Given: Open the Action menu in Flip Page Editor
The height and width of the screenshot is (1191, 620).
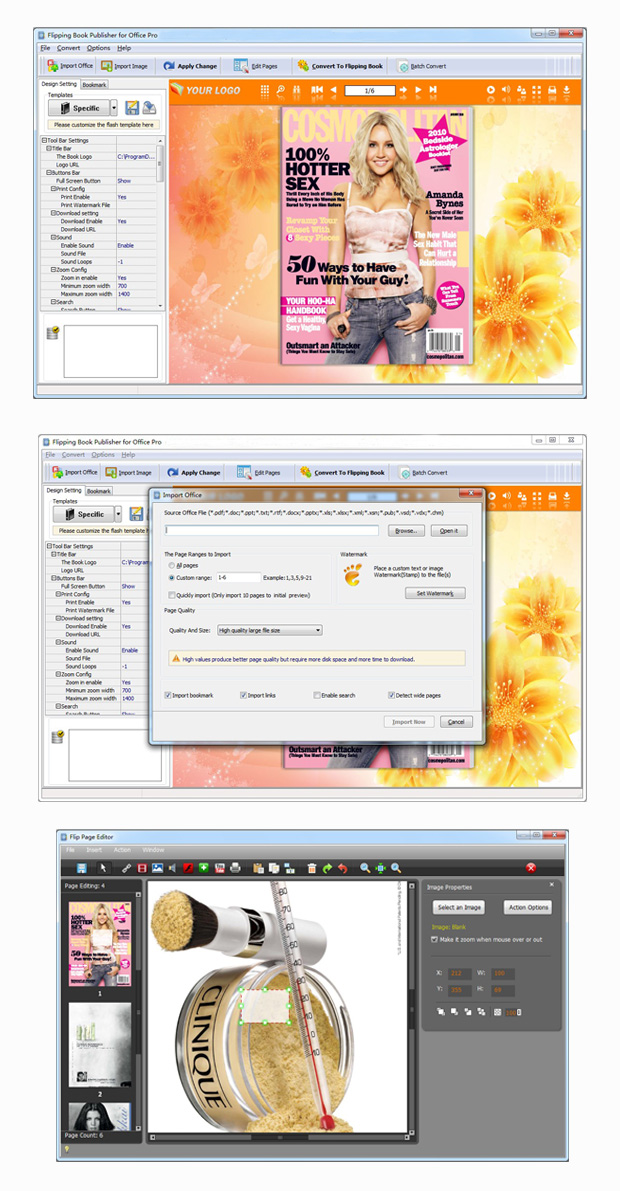Looking at the screenshot, I should [122, 850].
